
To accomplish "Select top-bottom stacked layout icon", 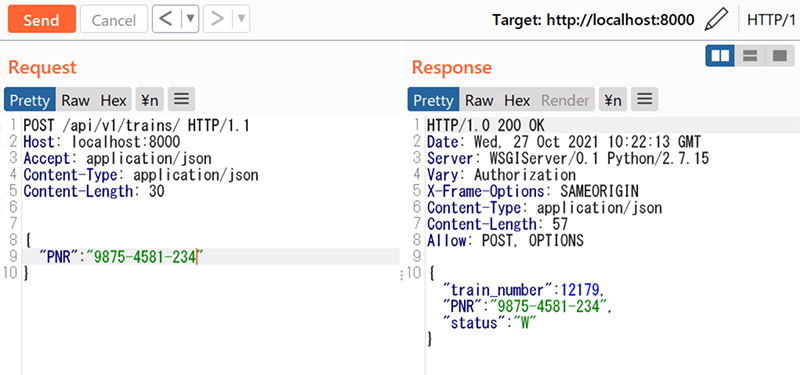I will click(x=749, y=56).
